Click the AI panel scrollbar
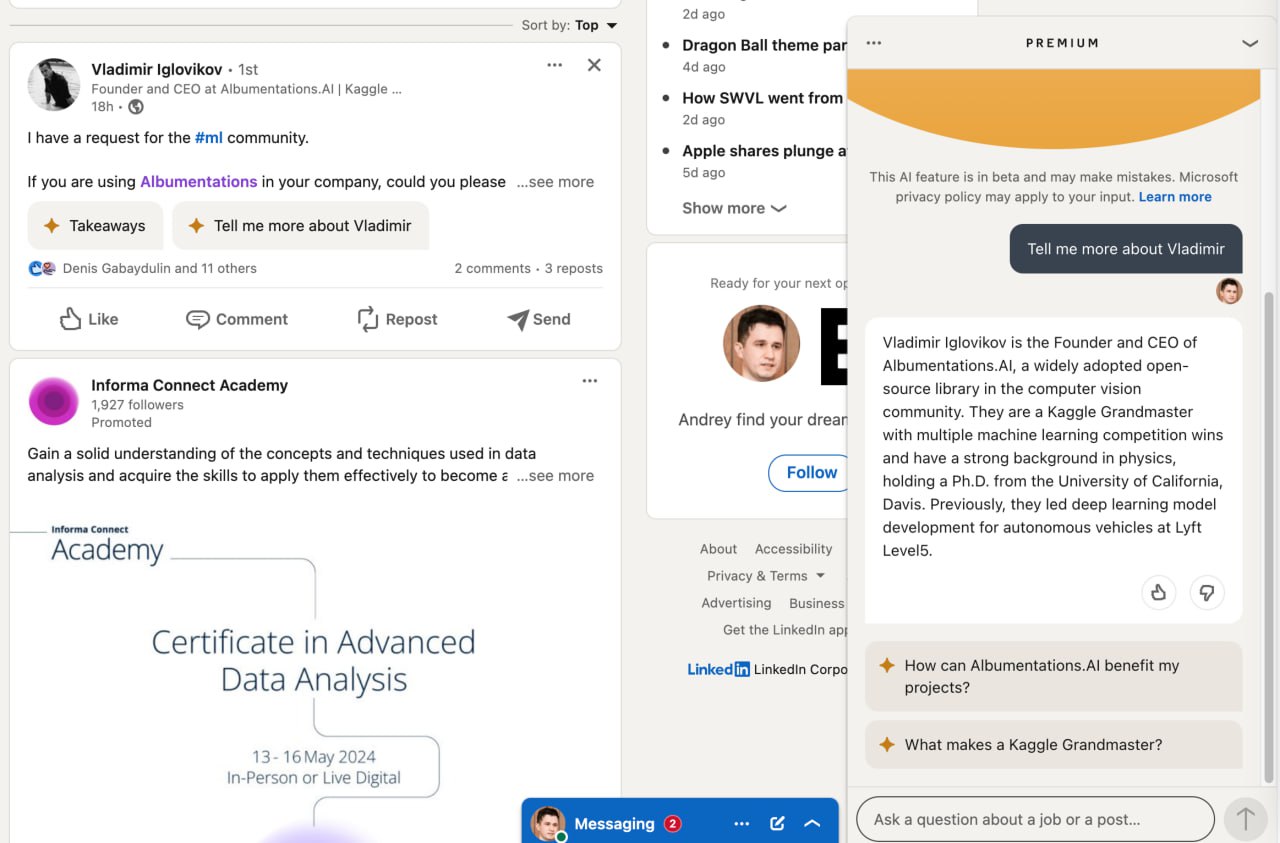The width and height of the screenshot is (1280, 843). [1270, 538]
